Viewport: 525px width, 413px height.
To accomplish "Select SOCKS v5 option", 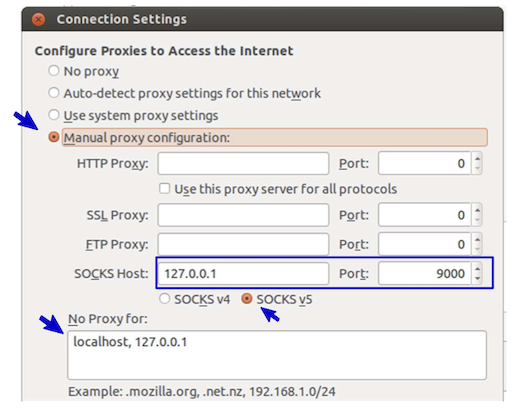I will click(247, 298).
